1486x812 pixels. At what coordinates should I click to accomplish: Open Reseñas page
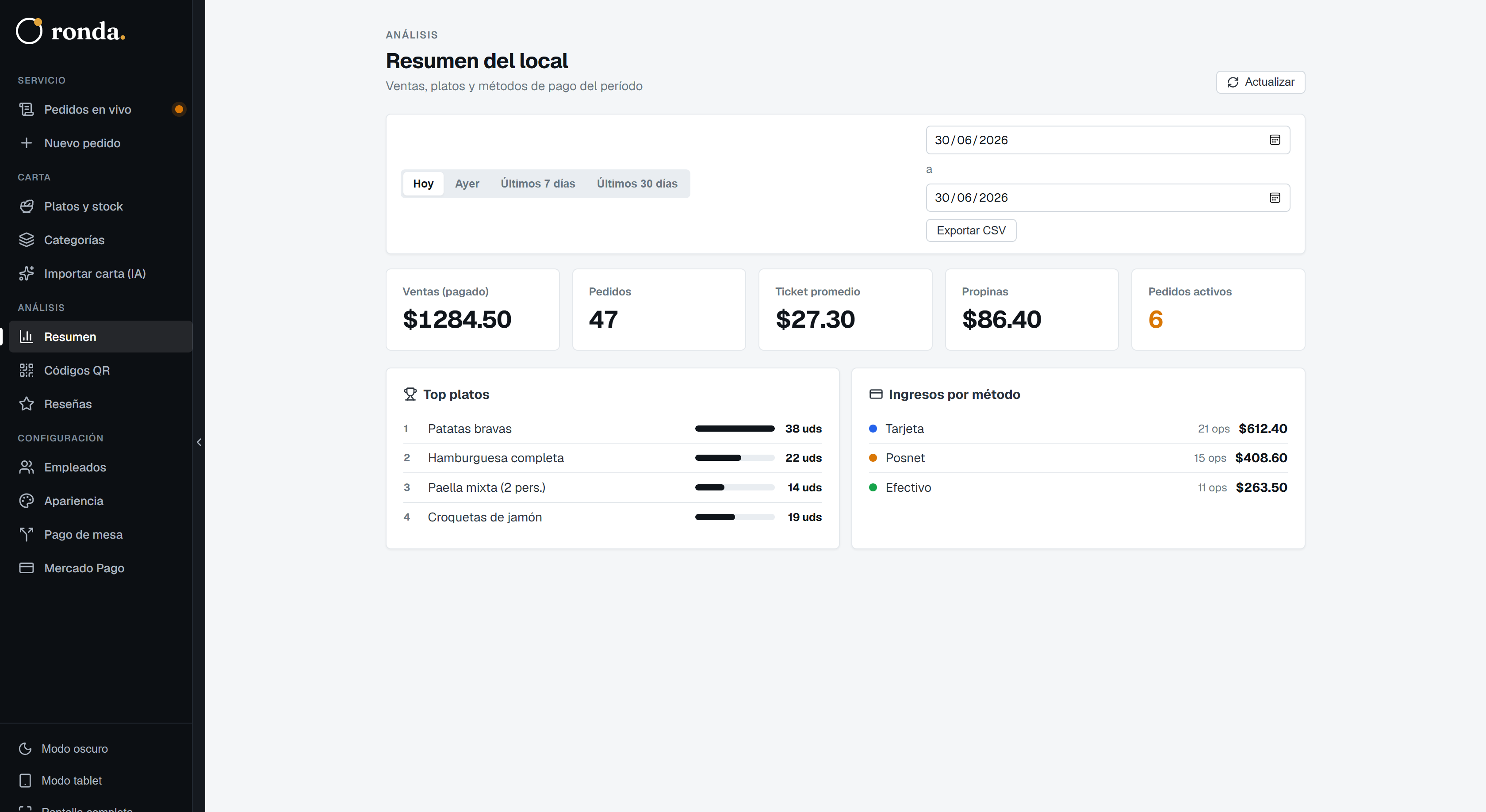[100, 403]
